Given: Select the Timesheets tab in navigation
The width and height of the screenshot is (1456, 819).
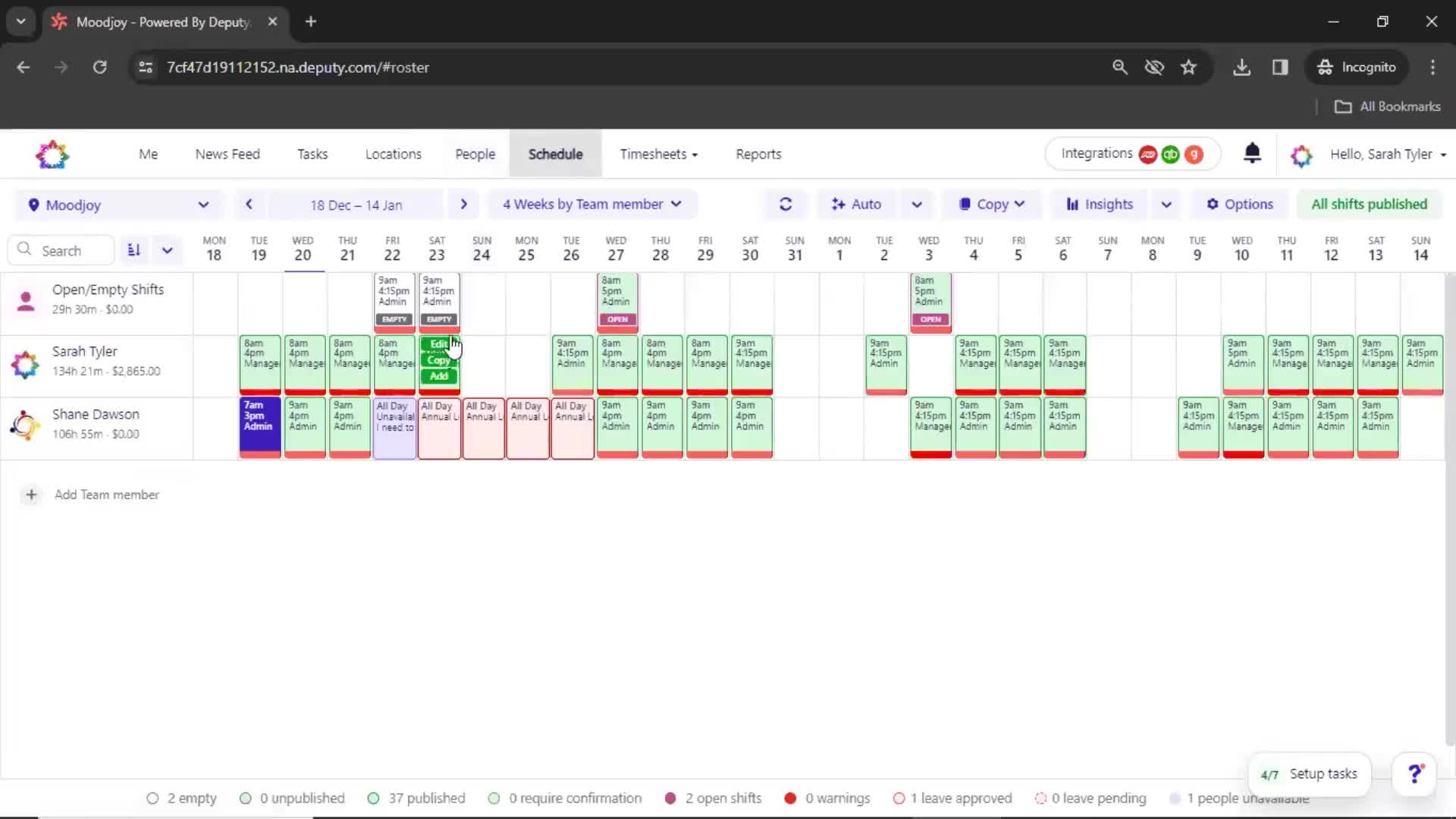Looking at the screenshot, I should coord(658,154).
